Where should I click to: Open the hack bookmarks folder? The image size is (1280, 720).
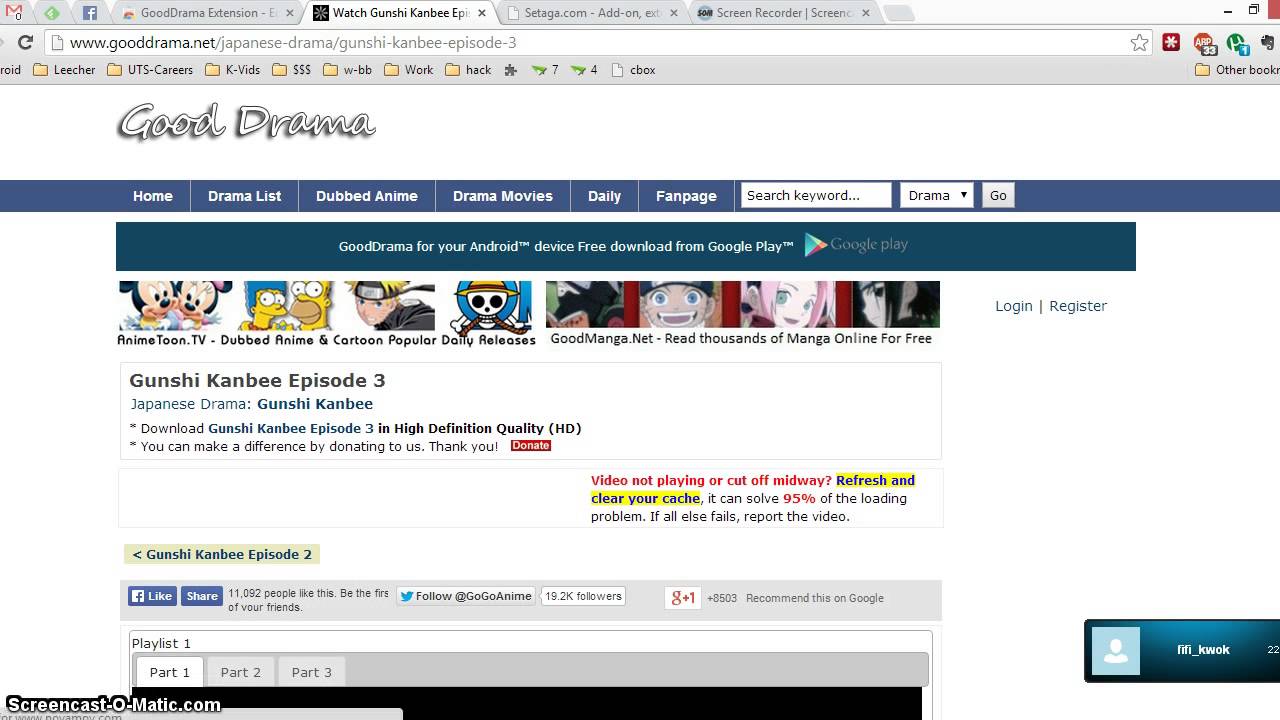pos(469,70)
